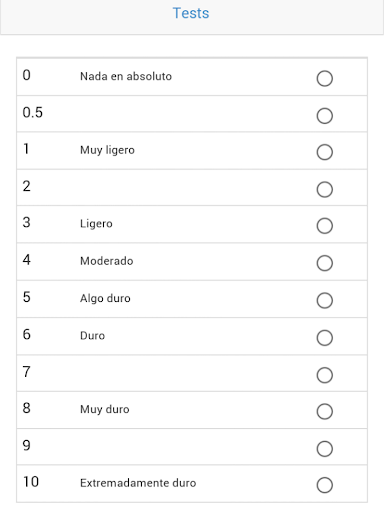The width and height of the screenshot is (384, 512).
Task: Pick the 3 Ligero radio option
Action: tap(325, 226)
